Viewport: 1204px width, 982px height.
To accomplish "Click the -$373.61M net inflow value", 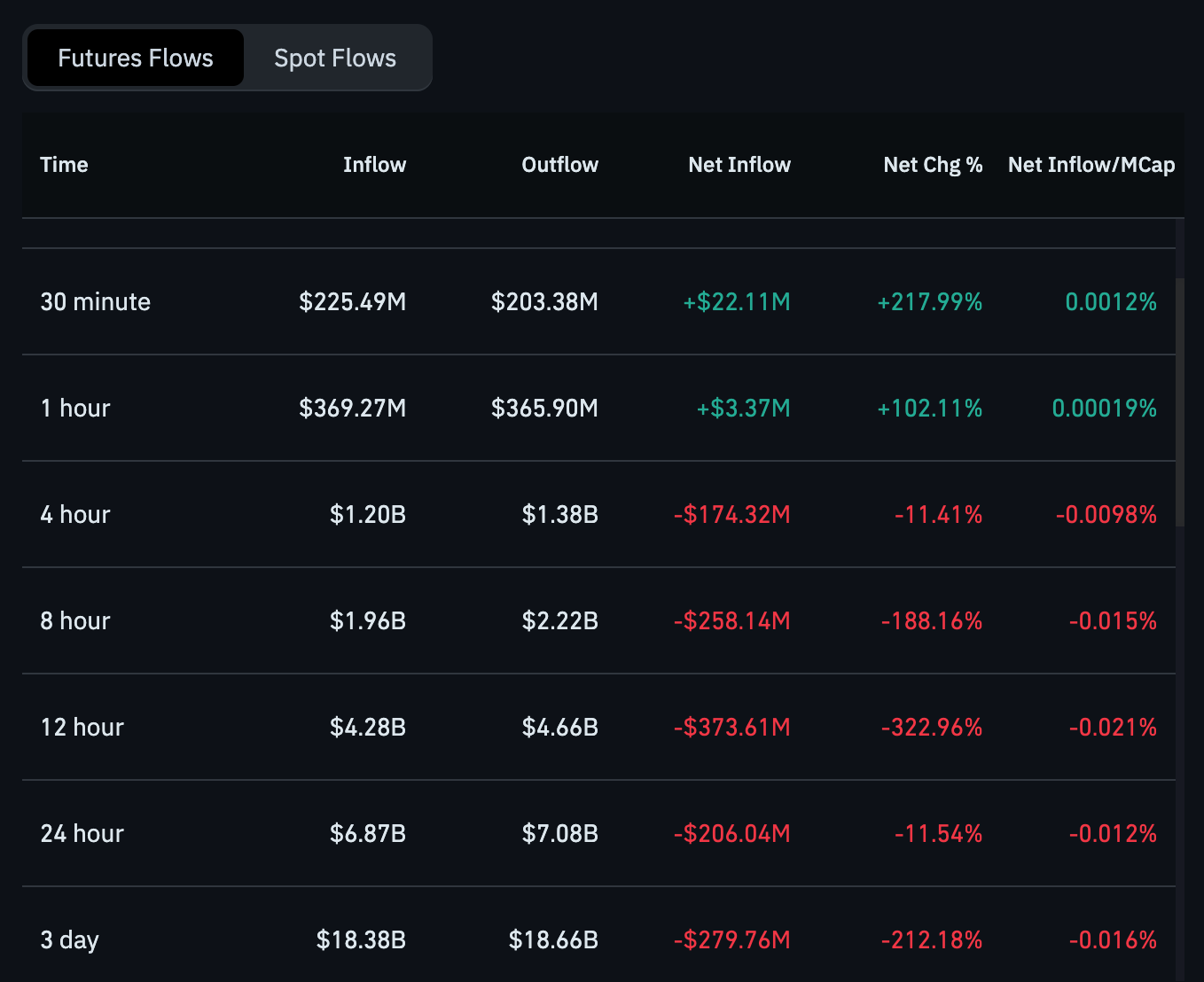I will click(731, 727).
